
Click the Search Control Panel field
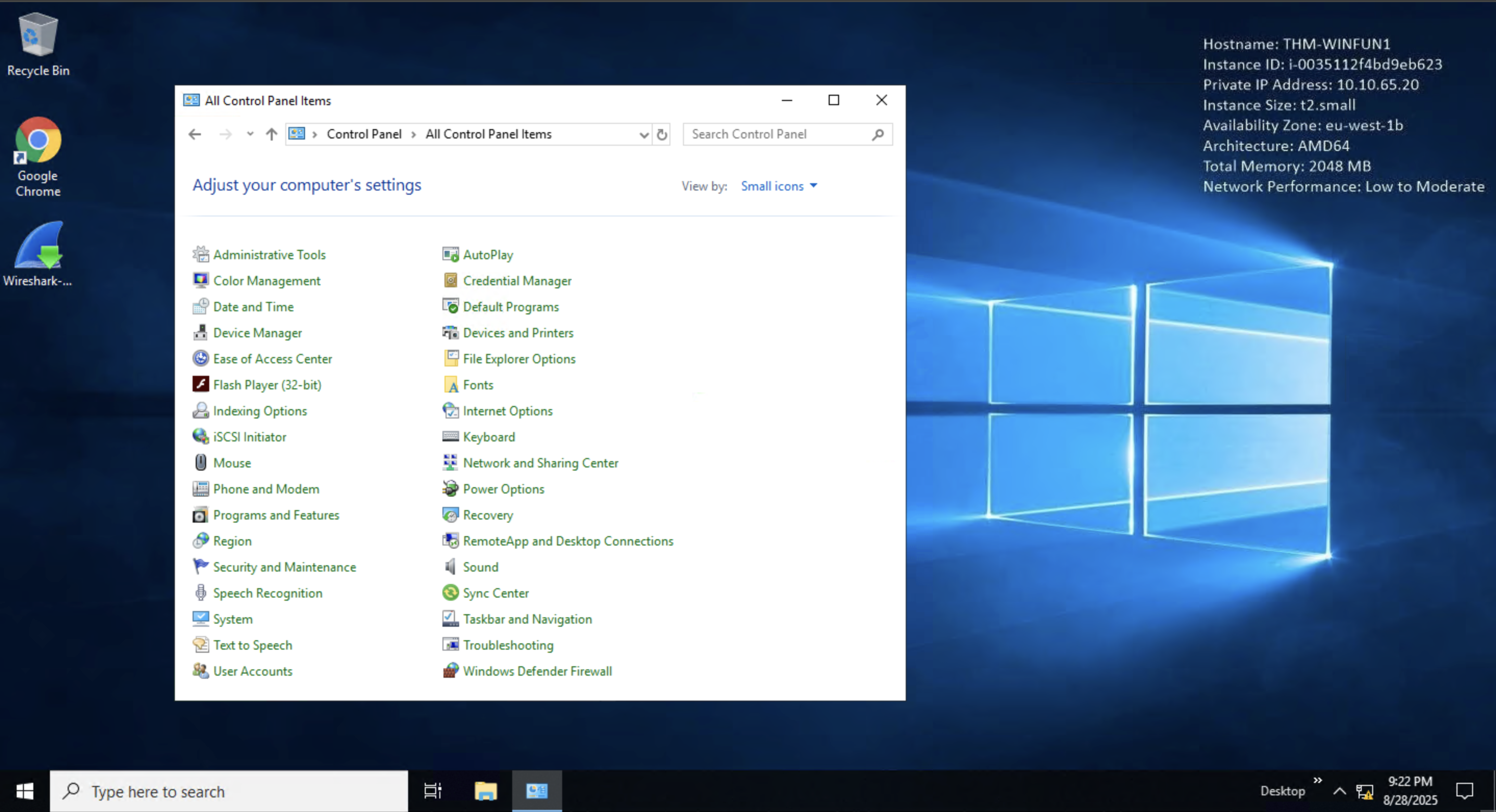click(x=778, y=134)
